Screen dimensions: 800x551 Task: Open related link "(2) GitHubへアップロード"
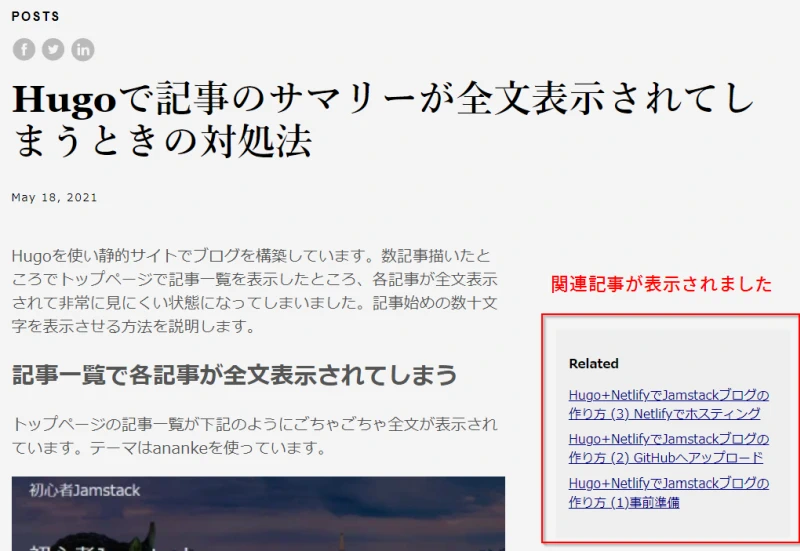click(668, 448)
